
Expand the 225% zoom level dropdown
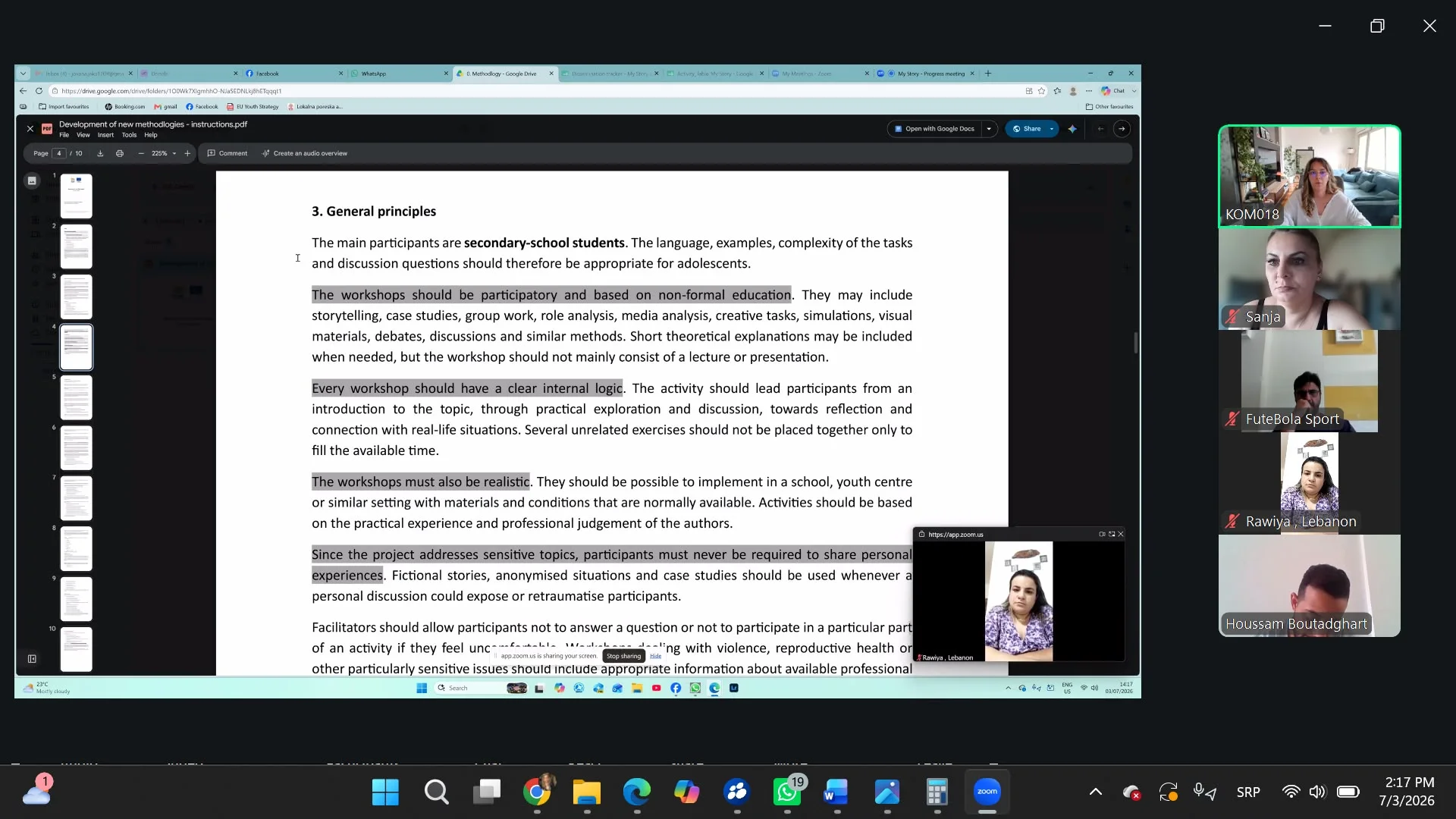coord(174,153)
